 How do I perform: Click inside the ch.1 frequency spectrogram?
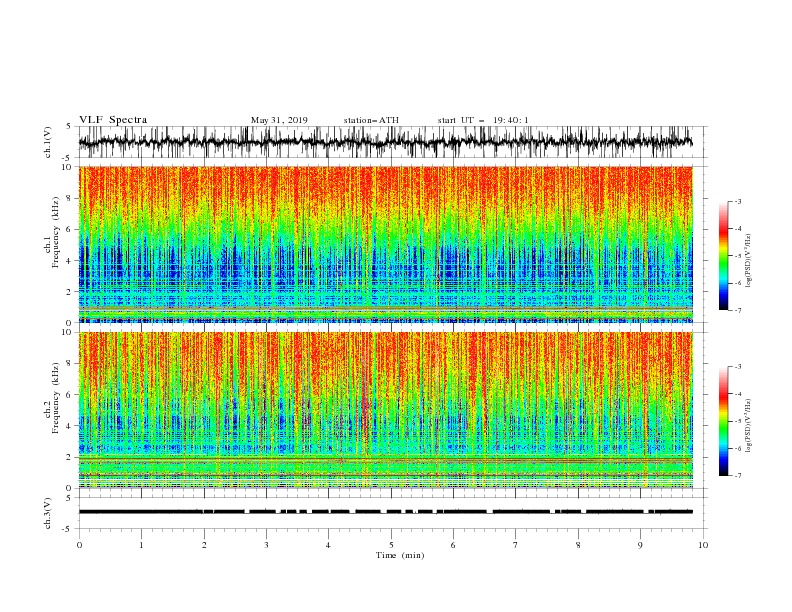coord(386,244)
